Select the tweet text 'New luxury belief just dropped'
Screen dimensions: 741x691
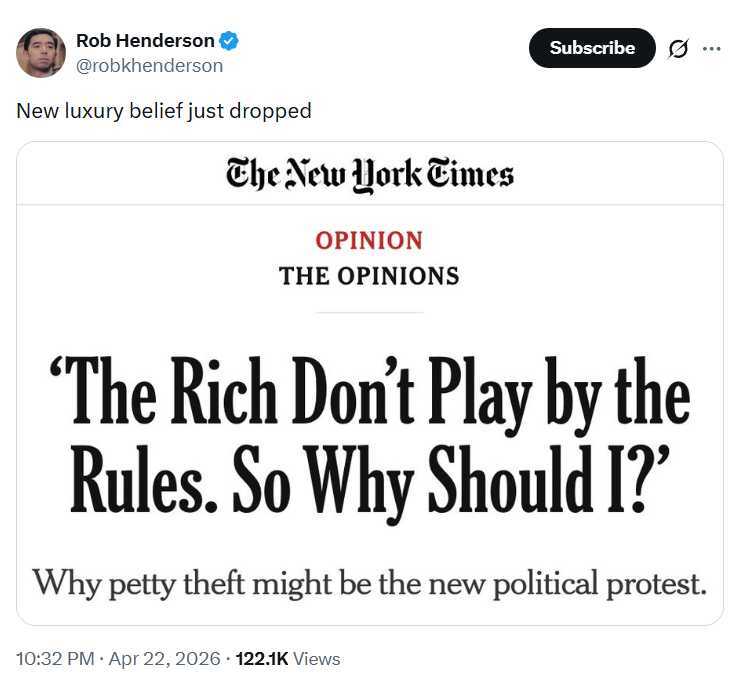point(164,110)
